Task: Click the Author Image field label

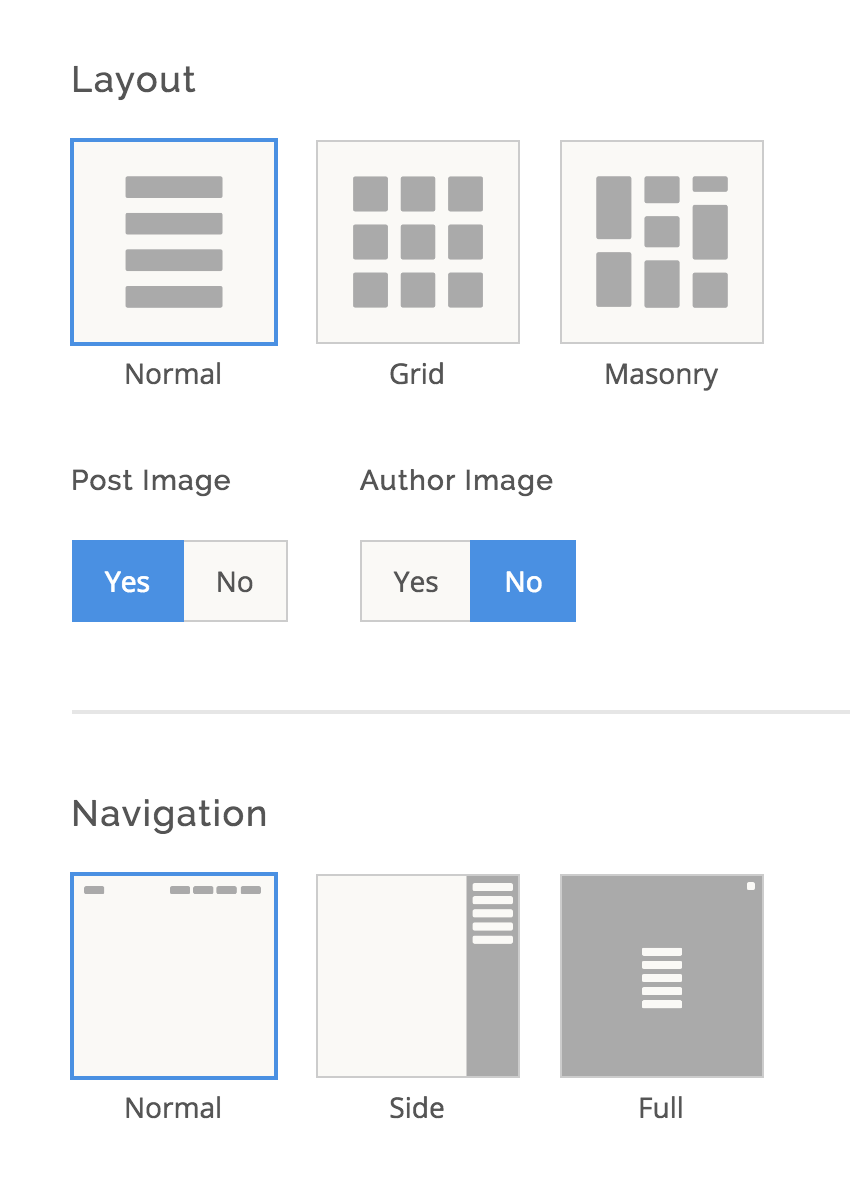Action: (457, 481)
